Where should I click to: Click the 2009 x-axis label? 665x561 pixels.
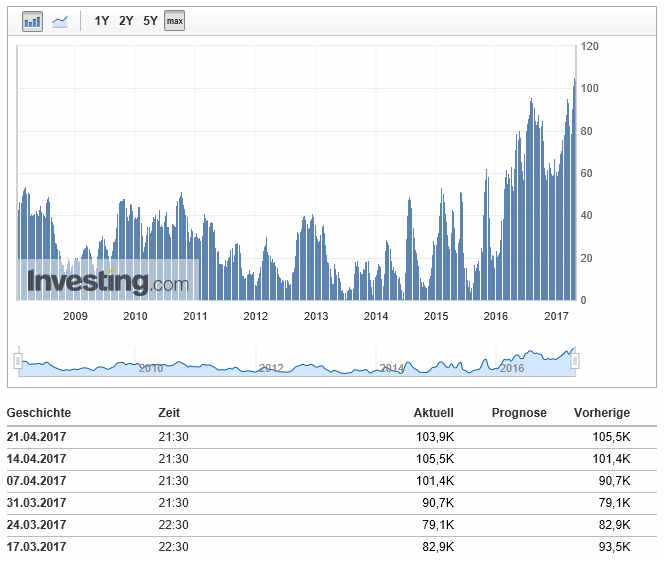(75, 316)
